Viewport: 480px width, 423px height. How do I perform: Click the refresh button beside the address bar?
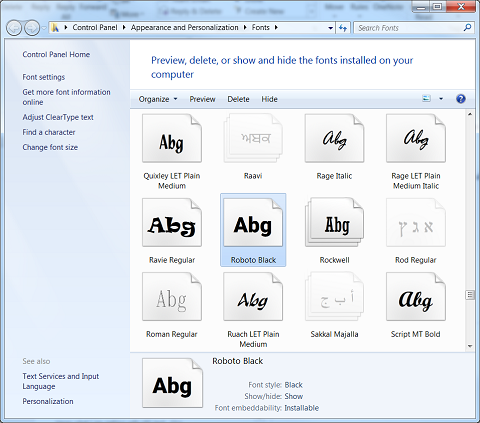click(343, 28)
